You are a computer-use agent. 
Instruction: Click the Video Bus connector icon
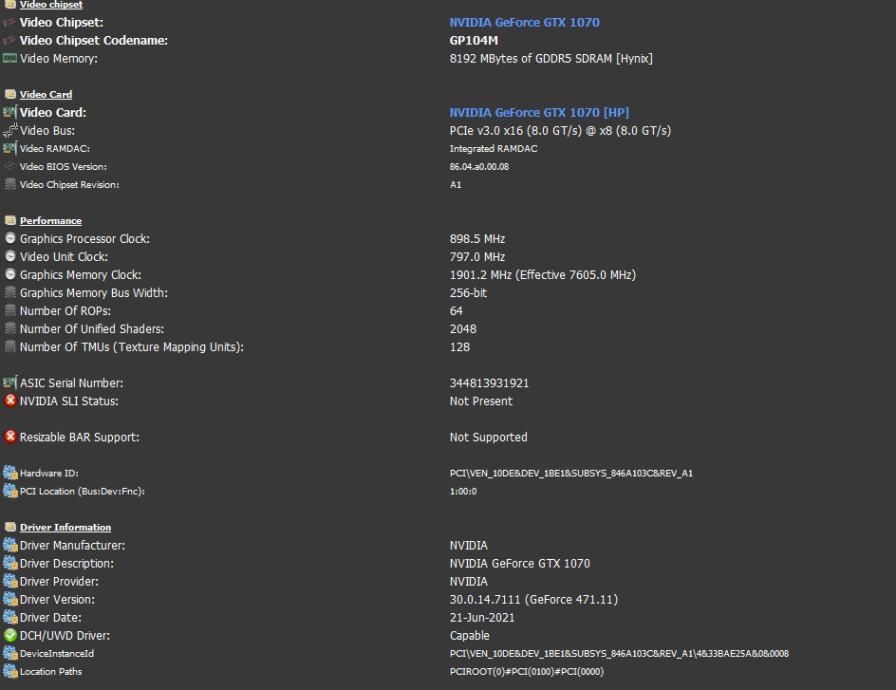pyautogui.click(x=10, y=130)
